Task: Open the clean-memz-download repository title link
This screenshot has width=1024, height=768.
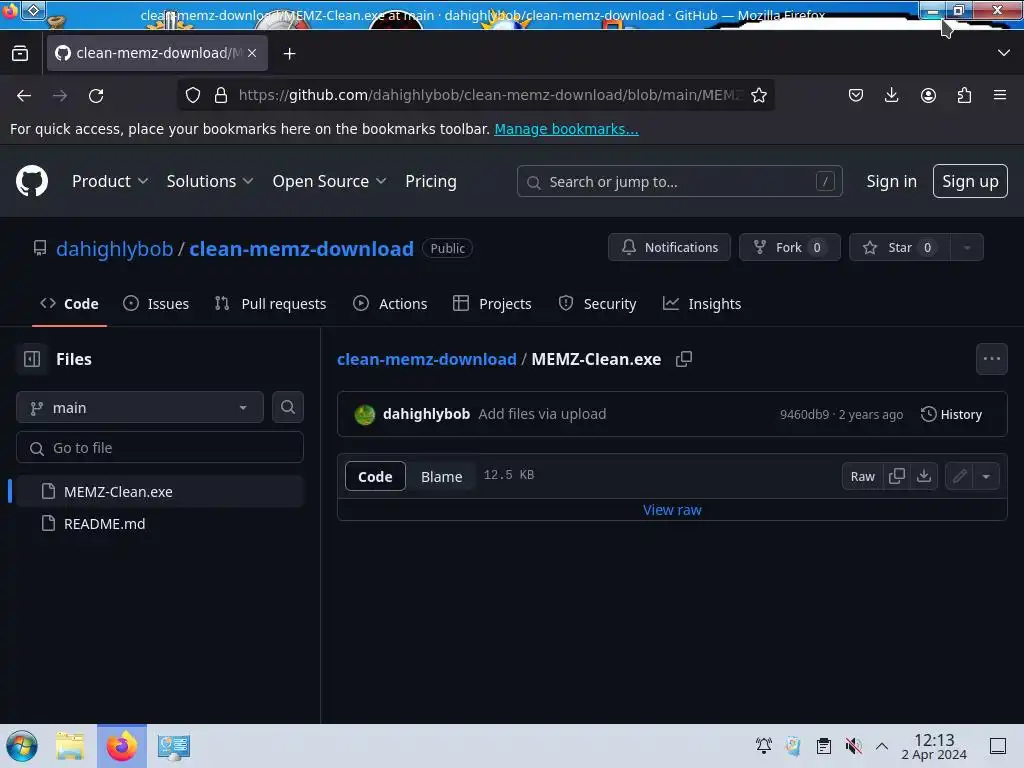Action: click(301, 249)
